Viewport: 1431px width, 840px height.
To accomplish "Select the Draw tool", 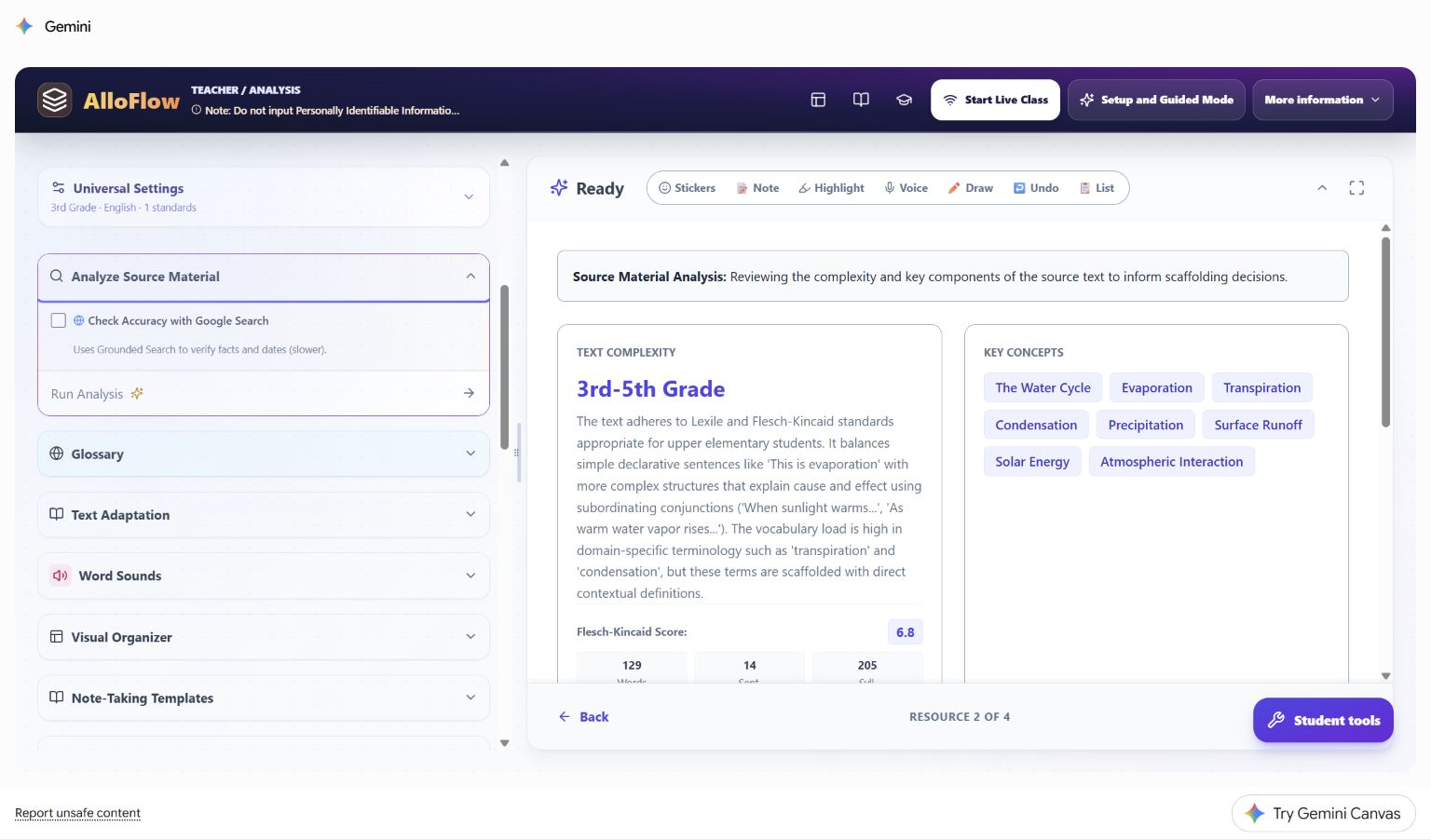I will [x=970, y=188].
